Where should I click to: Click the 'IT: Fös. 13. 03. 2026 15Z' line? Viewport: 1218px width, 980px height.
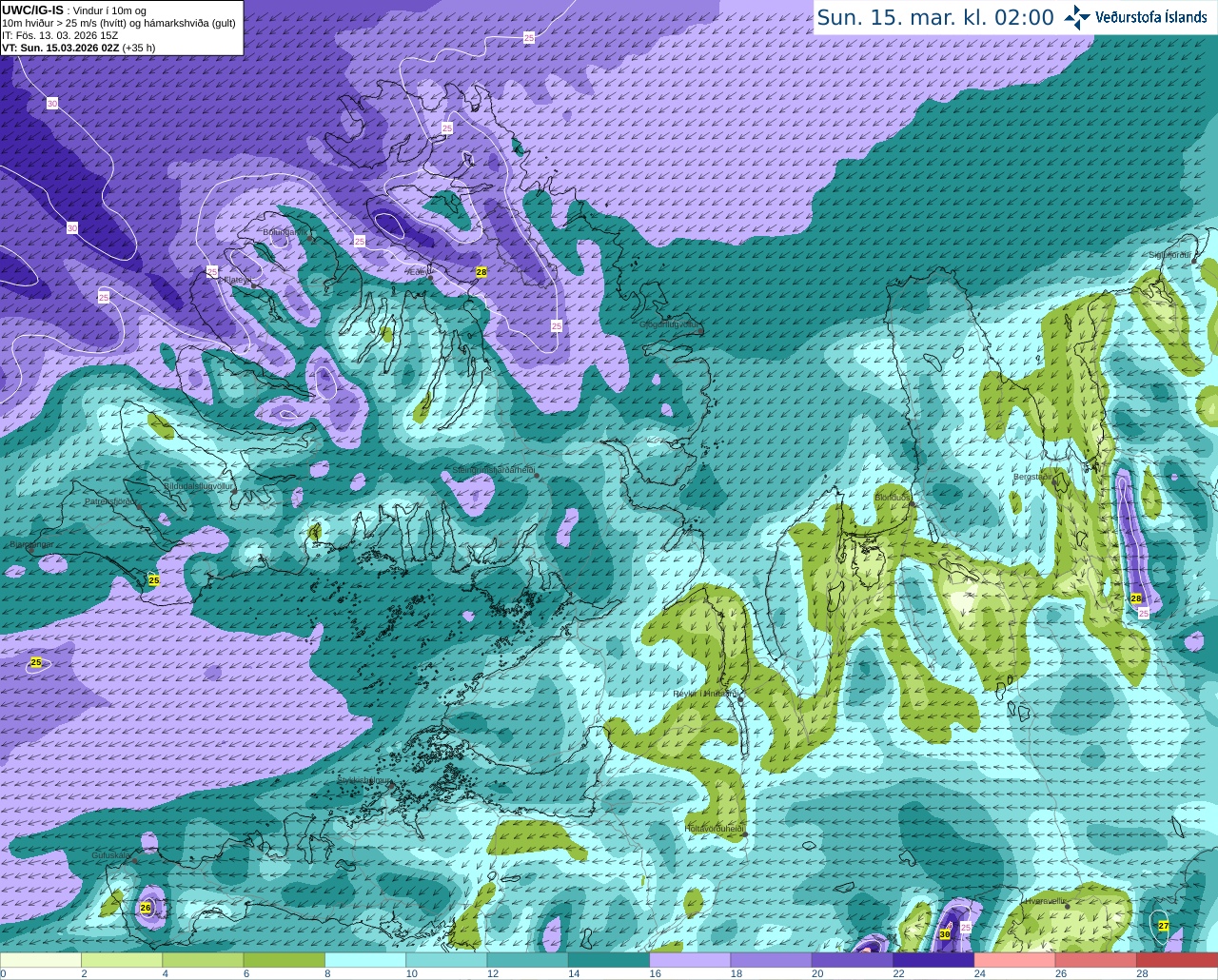tap(60, 35)
